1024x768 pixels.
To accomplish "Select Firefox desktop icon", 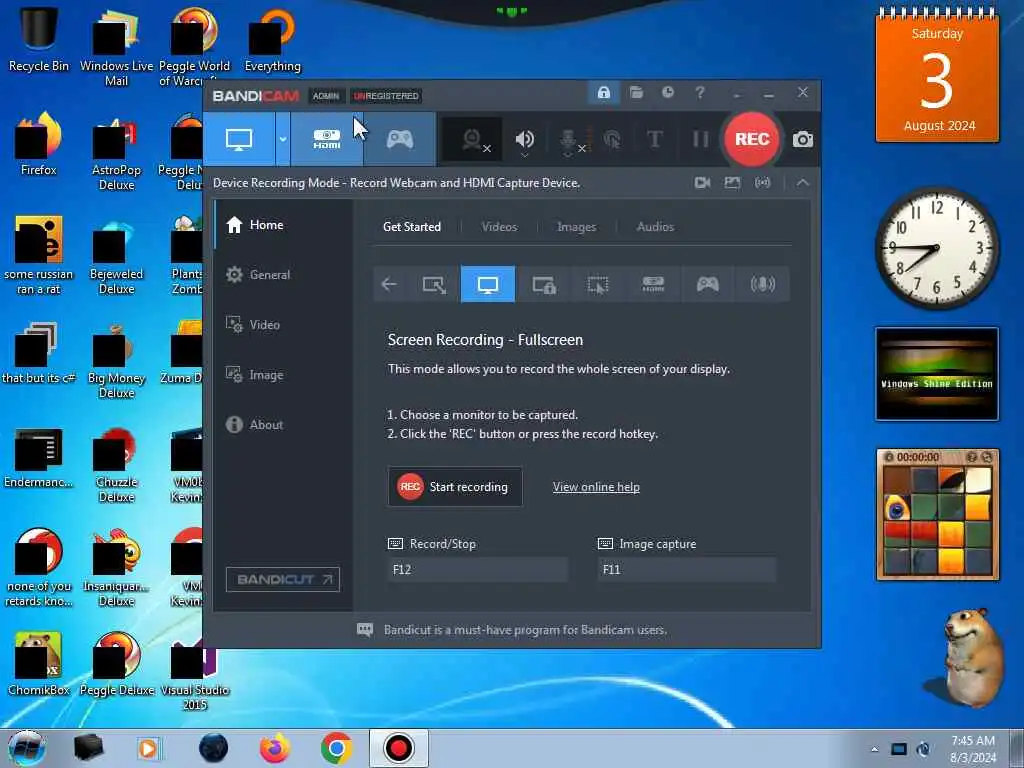I will pyautogui.click(x=38, y=144).
